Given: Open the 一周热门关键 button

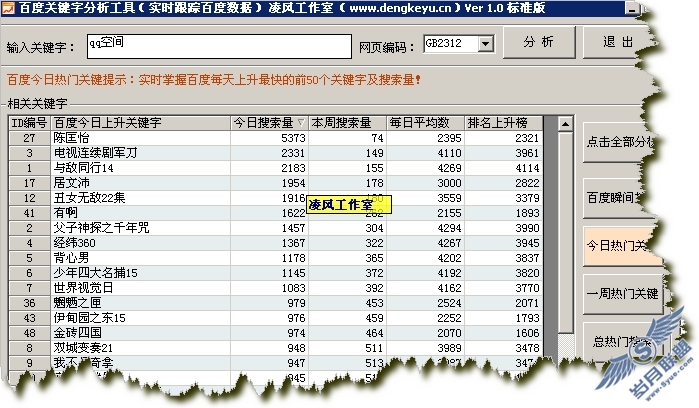Looking at the screenshot, I should click(x=623, y=294).
